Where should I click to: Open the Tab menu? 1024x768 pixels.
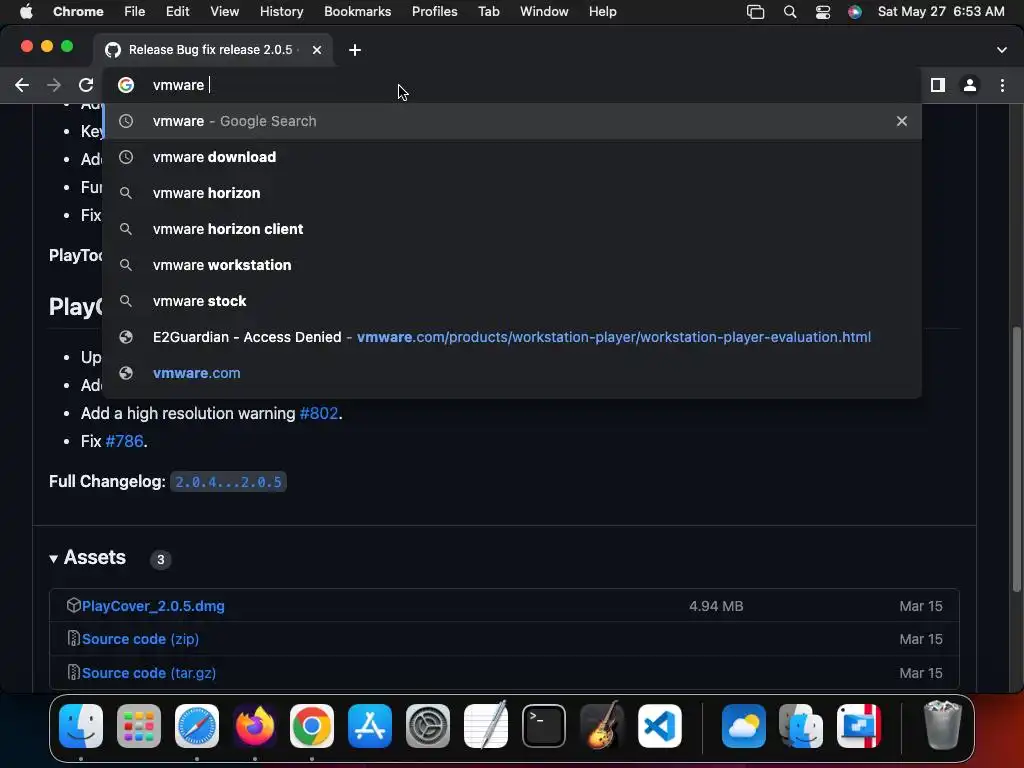(x=488, y=12)
